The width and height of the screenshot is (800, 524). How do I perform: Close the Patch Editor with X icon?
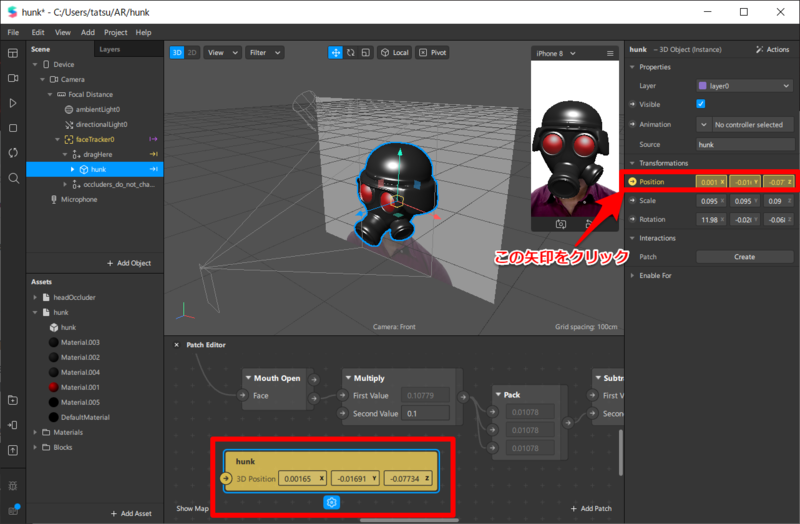point(177,345)
